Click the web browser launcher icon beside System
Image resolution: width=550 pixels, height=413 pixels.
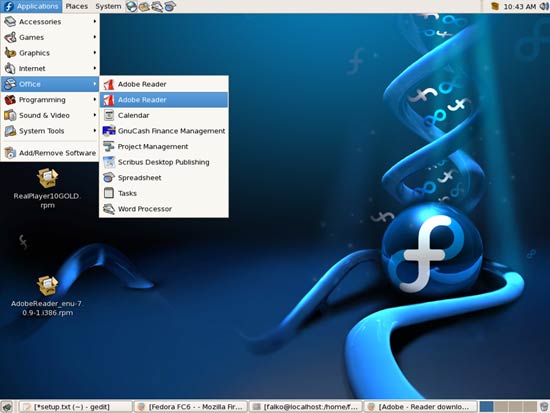click(x=132, y=6)
